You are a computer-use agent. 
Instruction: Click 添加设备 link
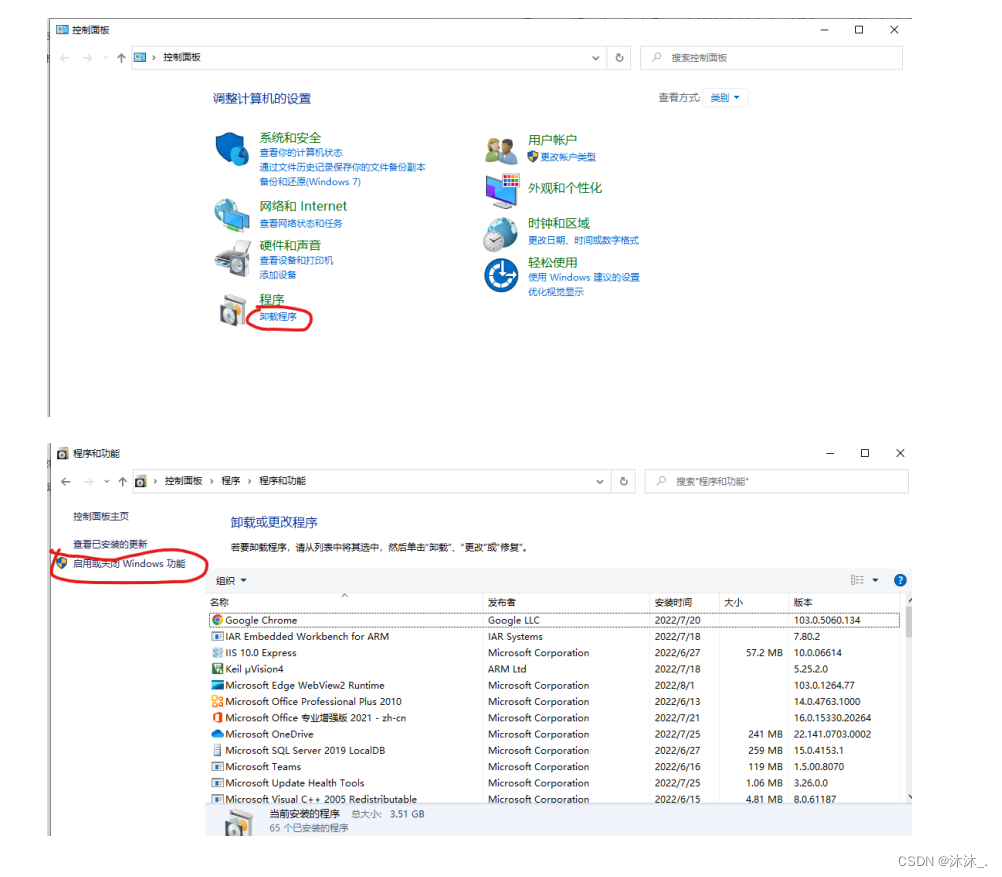point(277,275)
